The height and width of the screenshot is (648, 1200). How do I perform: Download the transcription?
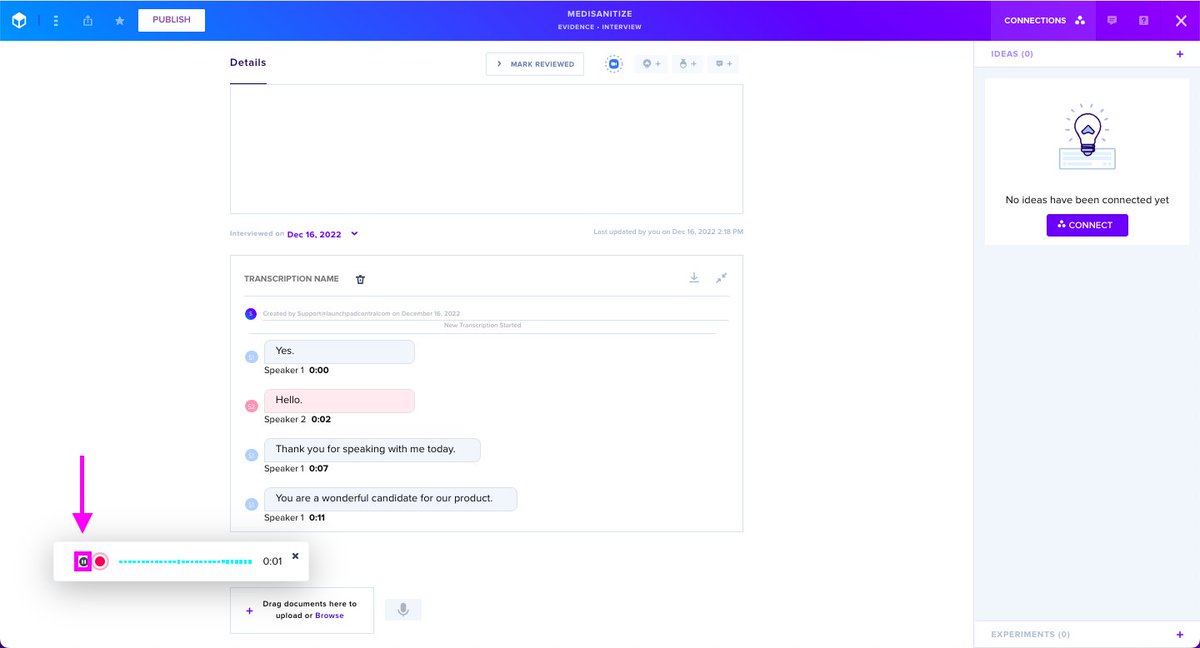(694, 278)
